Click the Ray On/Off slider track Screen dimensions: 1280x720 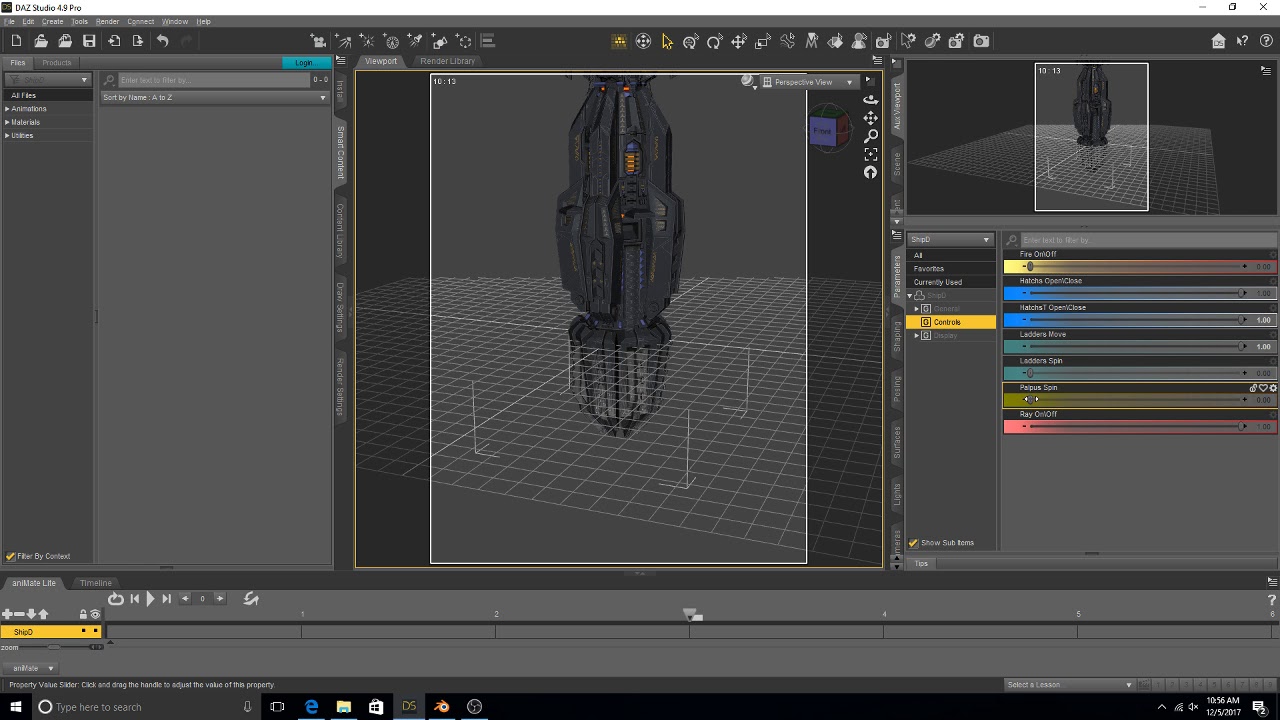pyautogui.click(x=1134, y=427)
